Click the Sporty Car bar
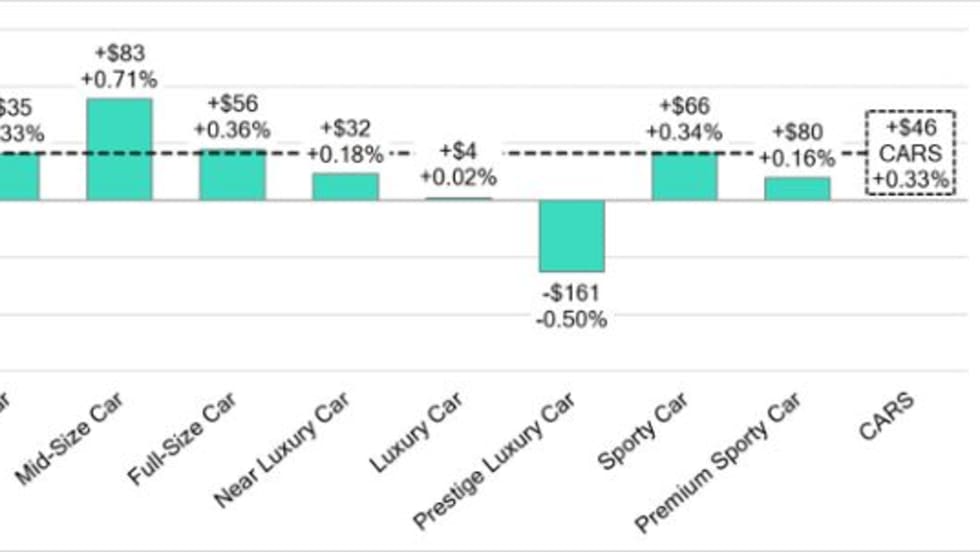This screenshot has height=552, width=980. click(x=684, y=176)
